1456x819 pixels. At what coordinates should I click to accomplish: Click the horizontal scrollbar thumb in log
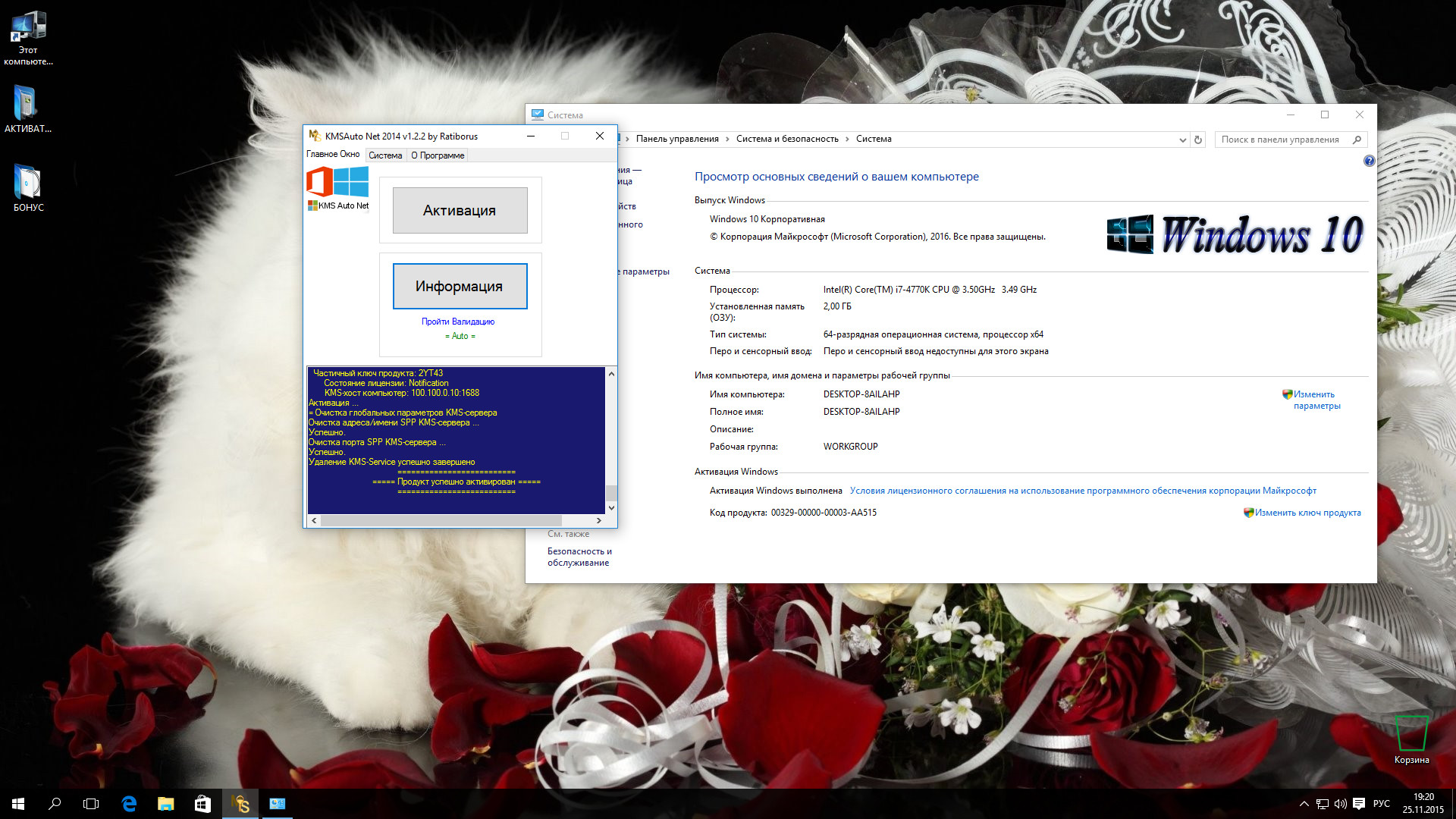[441, 520]
